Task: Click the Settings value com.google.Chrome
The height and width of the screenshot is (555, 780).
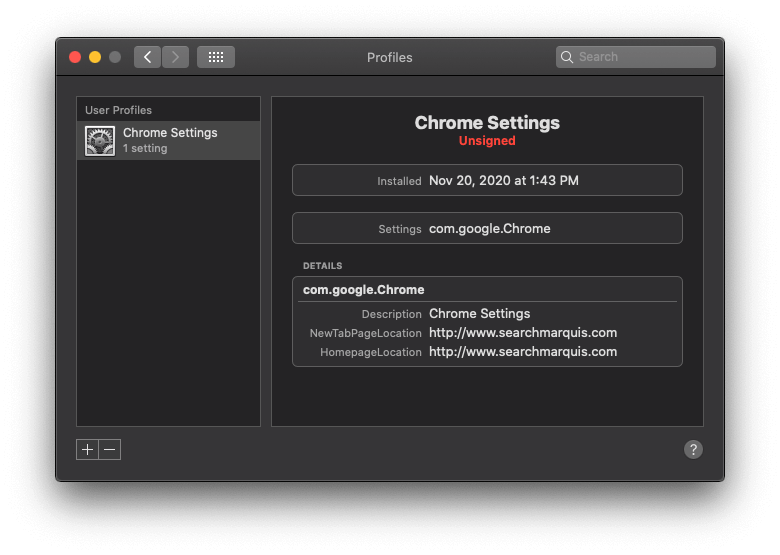Action: click(x=489, y=229)
